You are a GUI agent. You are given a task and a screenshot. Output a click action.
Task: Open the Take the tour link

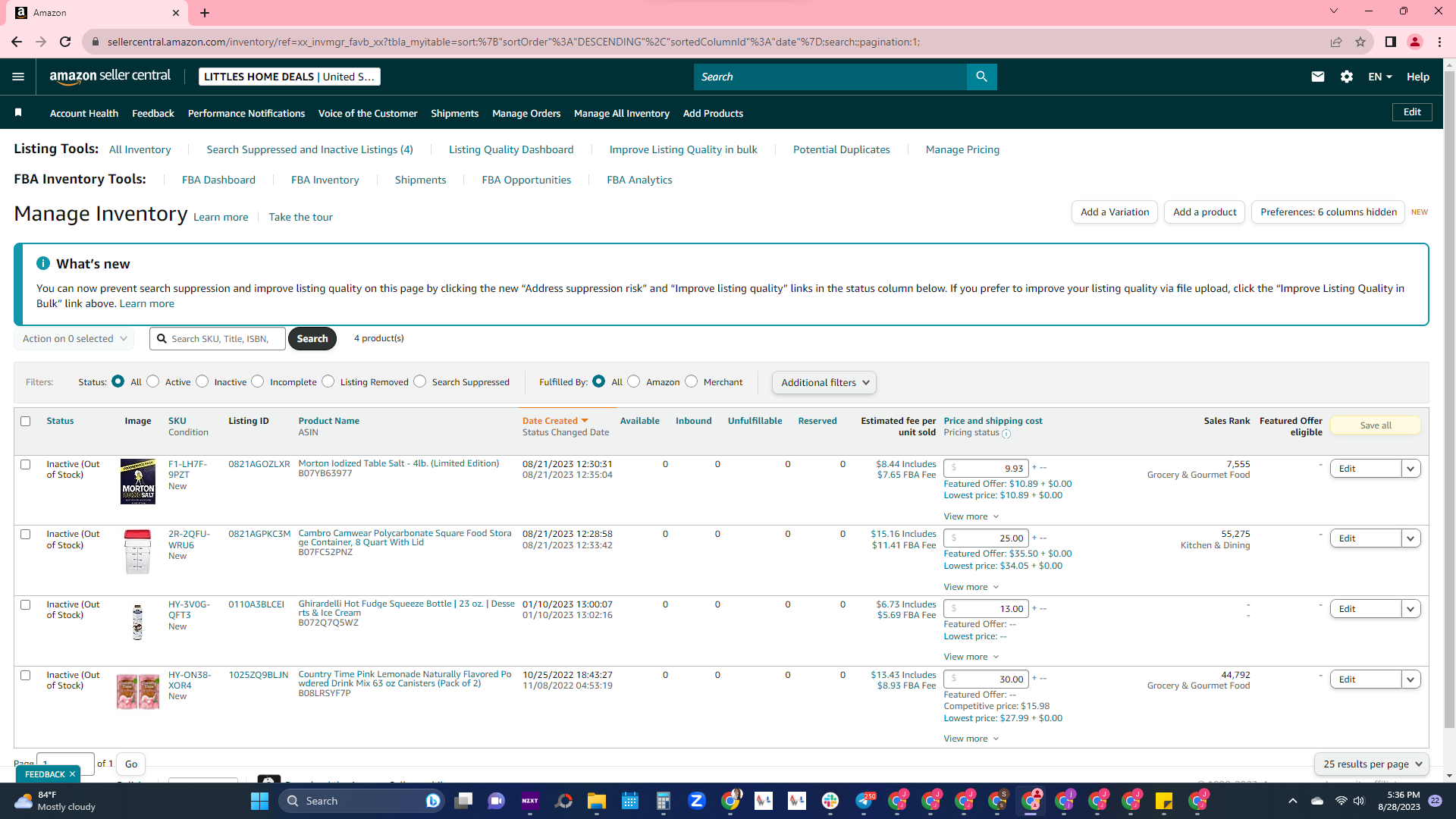tap(300, 217)
